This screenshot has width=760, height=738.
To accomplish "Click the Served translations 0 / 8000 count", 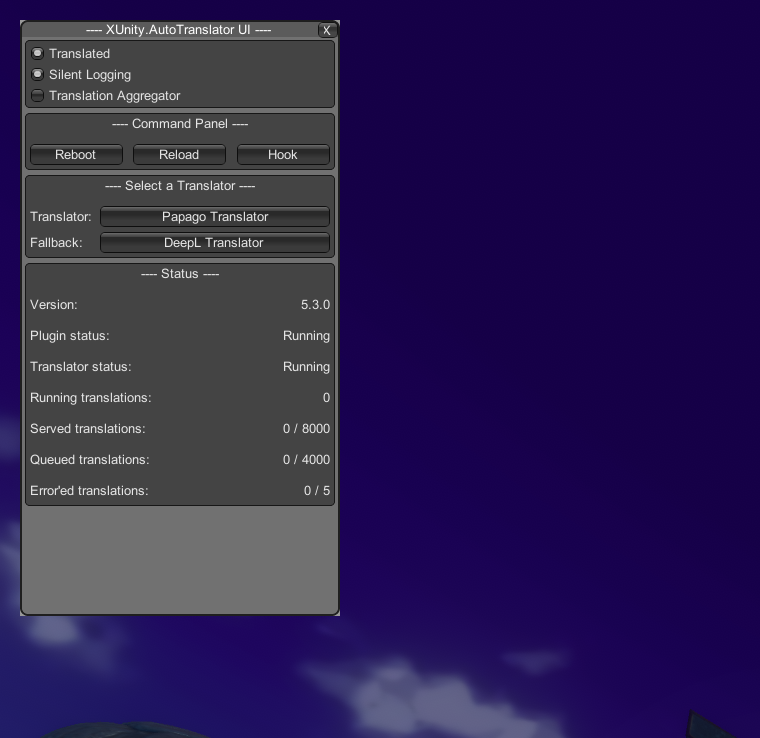I will point(306,429).
